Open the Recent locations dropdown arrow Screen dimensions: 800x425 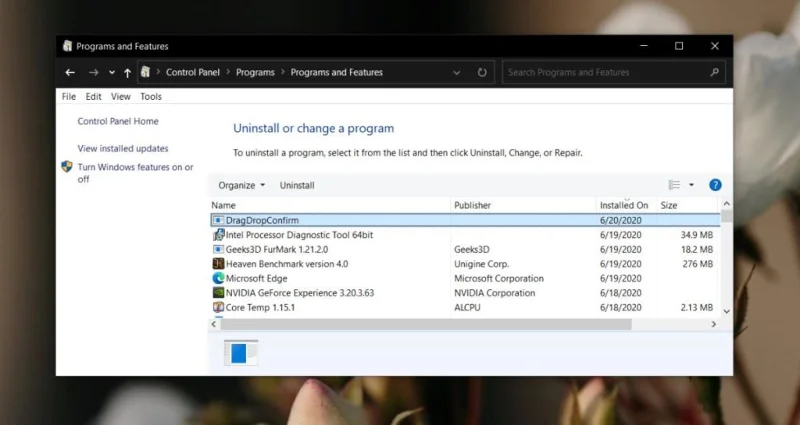(x=112, y=73)
